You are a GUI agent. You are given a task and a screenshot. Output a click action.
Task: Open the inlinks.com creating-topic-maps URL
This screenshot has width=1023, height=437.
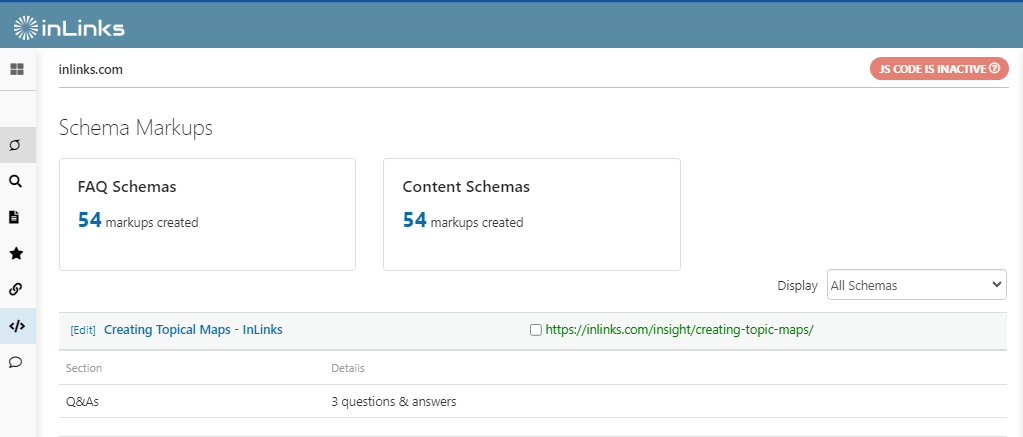point(680,330)
